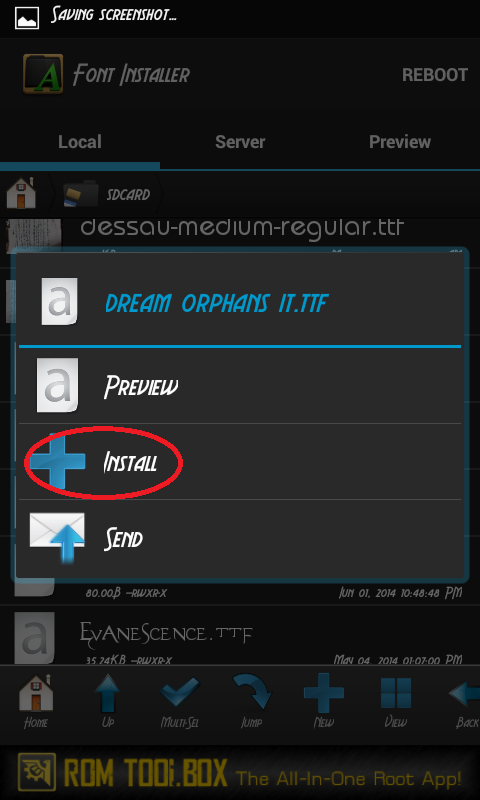Open the Local tab
Viewport: 480px width, 800px height.
click(80, 142)
